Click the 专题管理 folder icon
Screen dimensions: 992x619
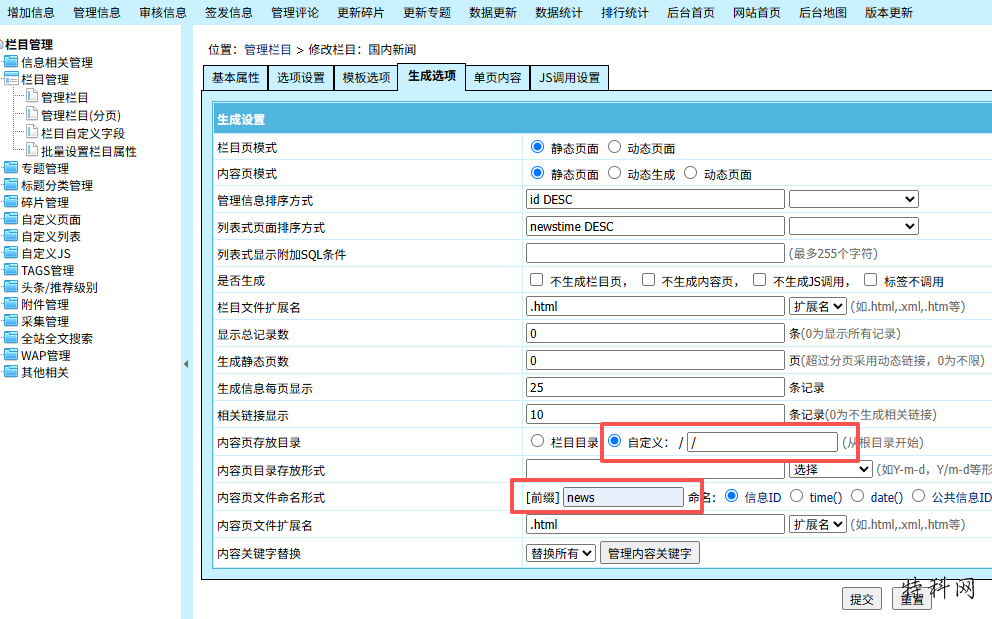(x=11, y=168)
